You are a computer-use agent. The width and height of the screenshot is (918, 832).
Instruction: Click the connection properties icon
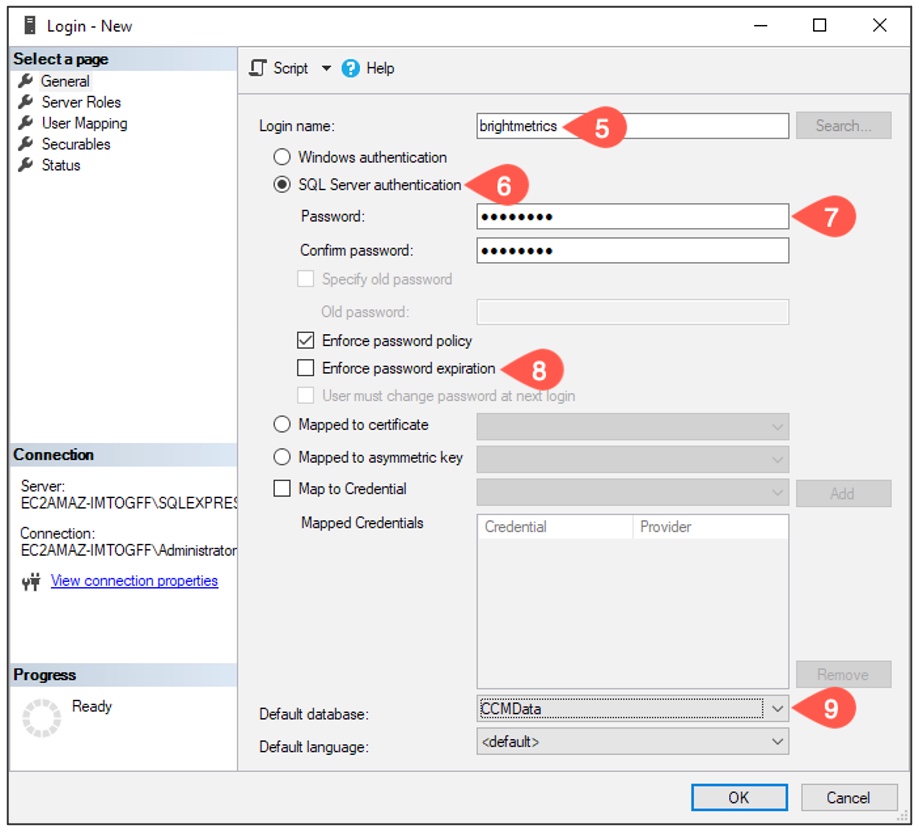pos(30,581)
